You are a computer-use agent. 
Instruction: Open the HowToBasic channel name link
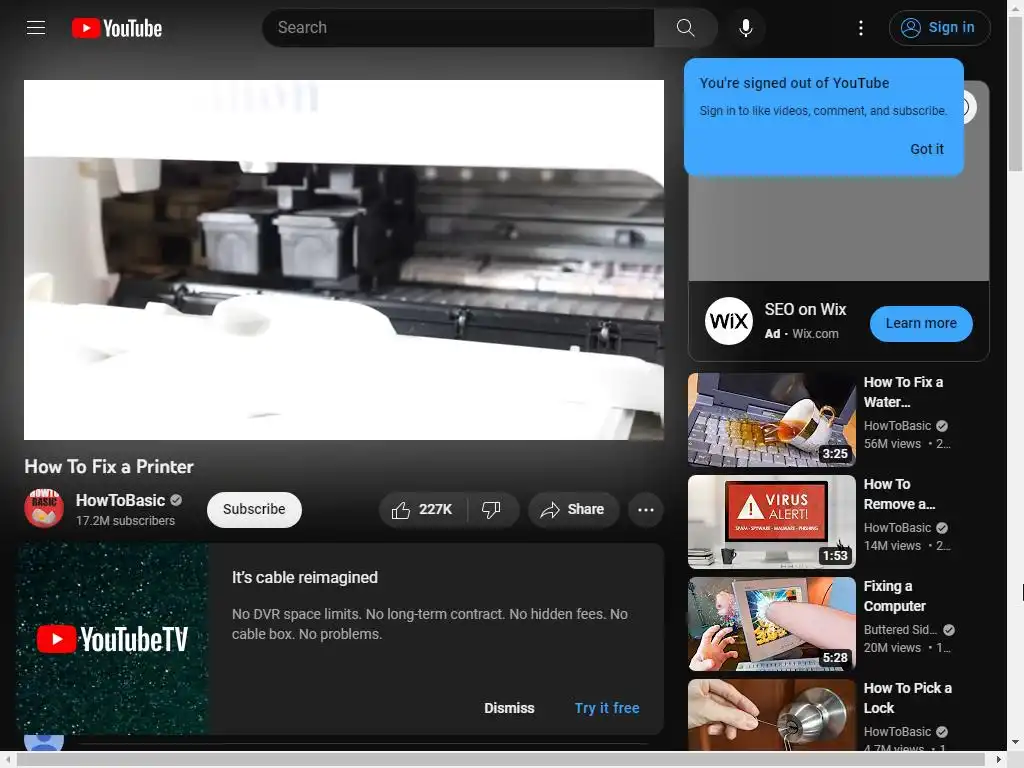[x=120, y=500]
